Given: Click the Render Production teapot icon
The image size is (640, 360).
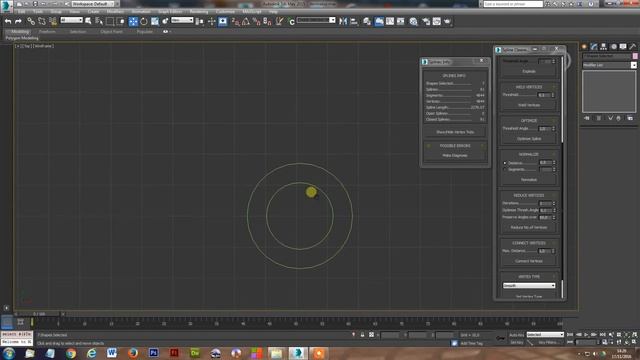Looking at the screenshot, I should click(447, 21).
